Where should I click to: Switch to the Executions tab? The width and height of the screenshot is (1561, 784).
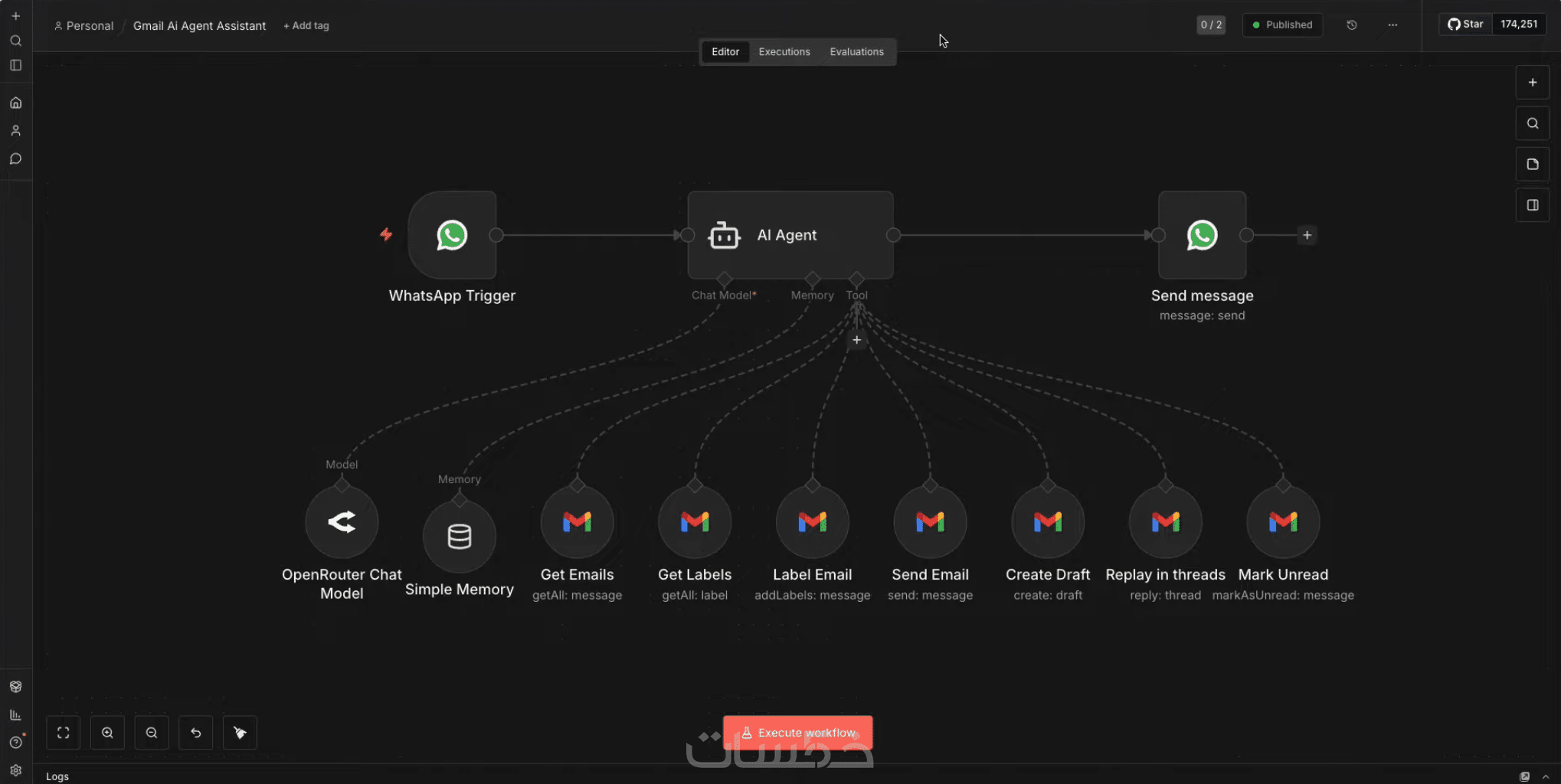point(784,51)
